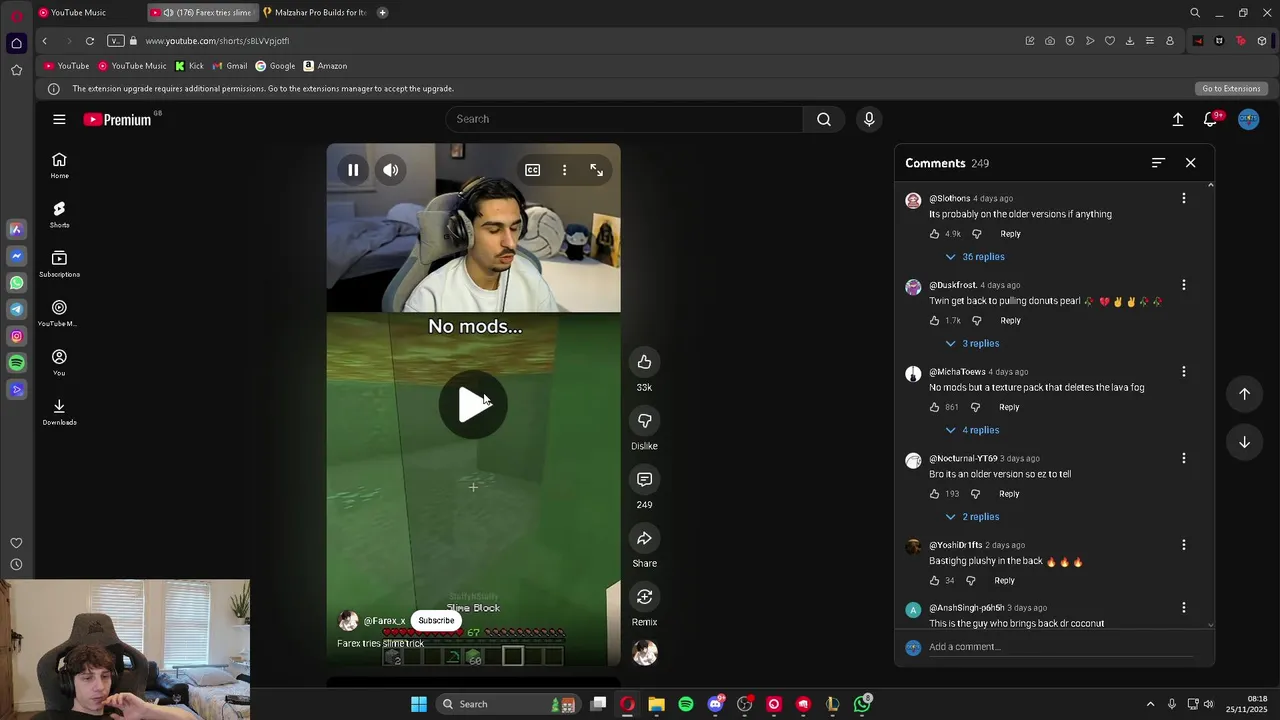Open Instagram in Opera sidebar

click(16, 336)
